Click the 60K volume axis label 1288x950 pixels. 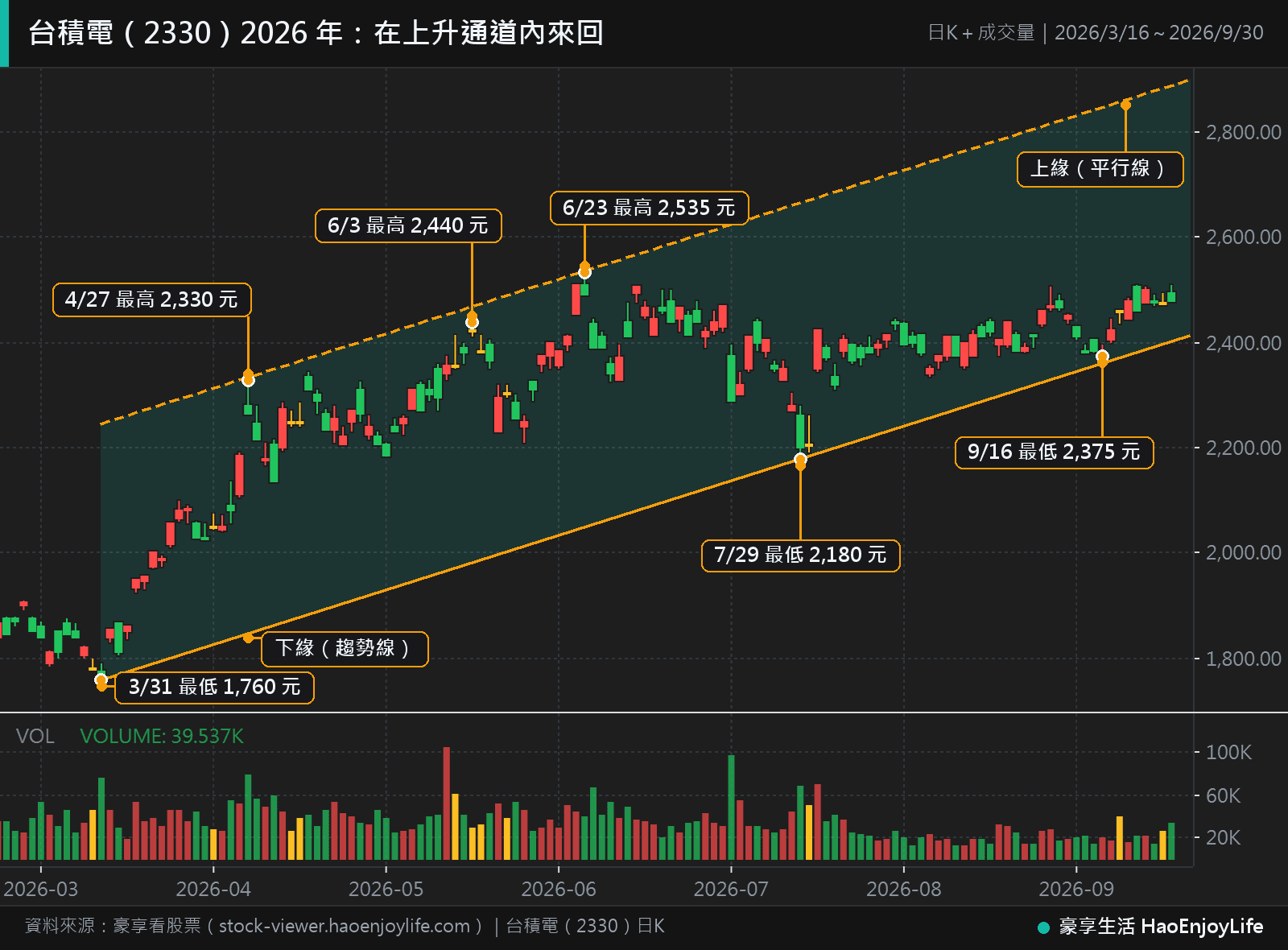[x=1223, y=795]
